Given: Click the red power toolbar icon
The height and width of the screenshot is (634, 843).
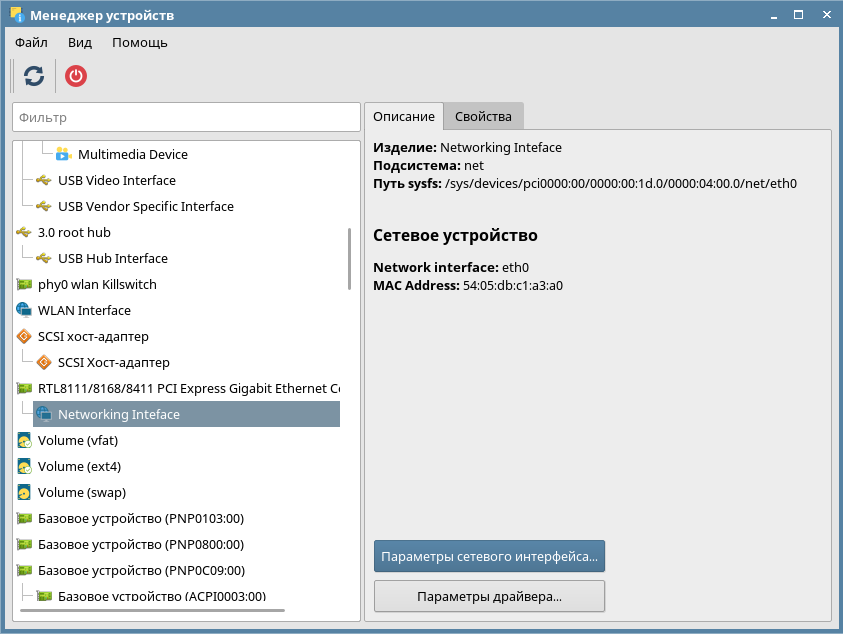Looking at the screenshot, I should click(x=76, y=76).
